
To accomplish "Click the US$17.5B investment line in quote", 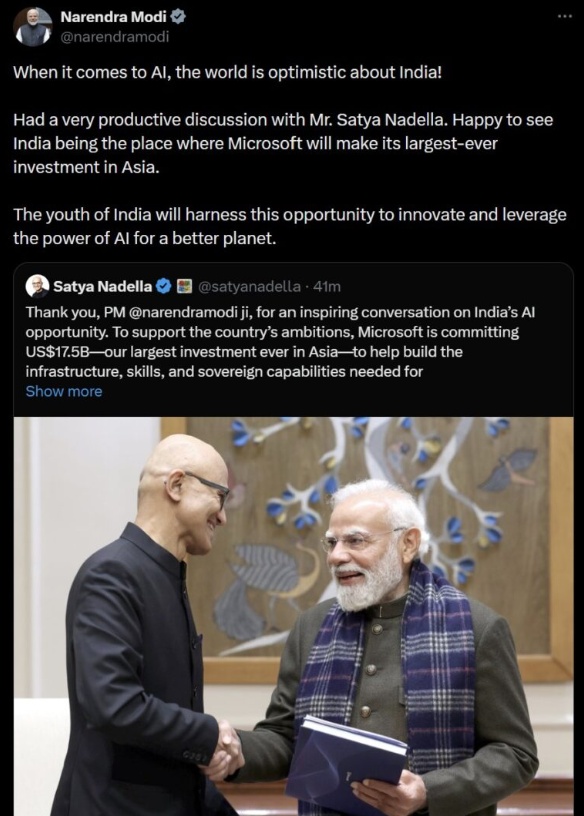I will click(244, 352).
